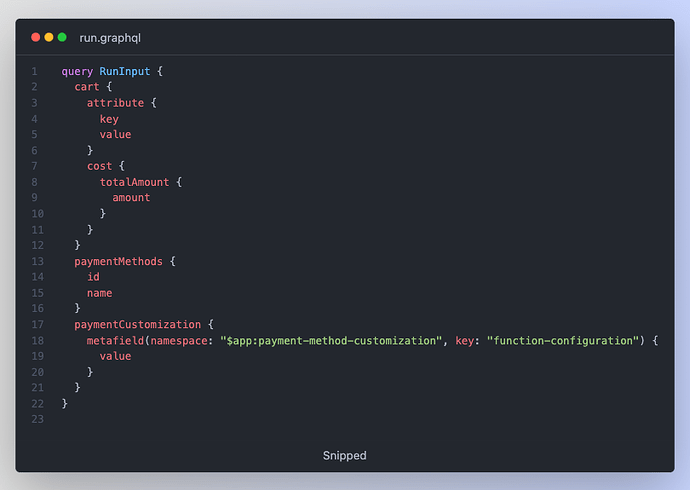
Task: Click the Snipped label at the bottom
Action: click(344, 456)
